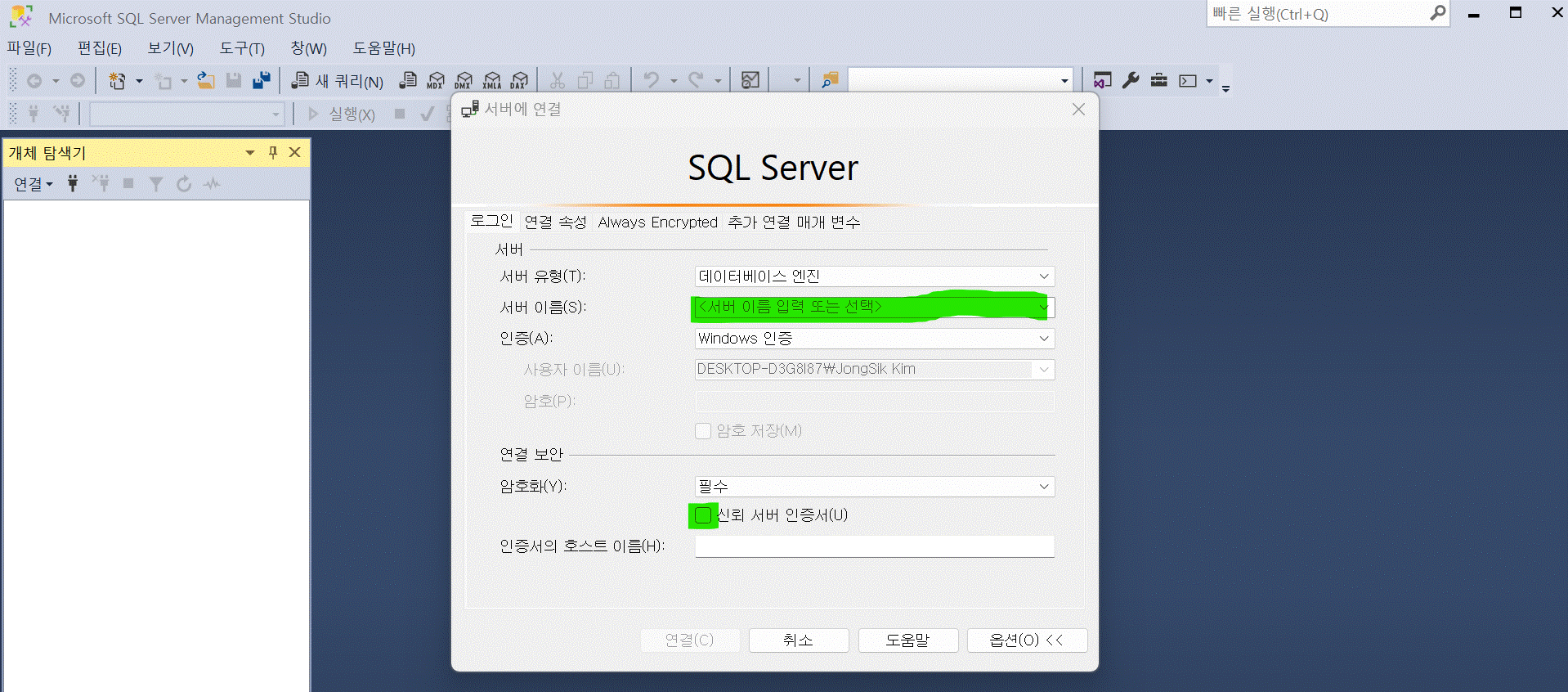Viewport: 1568px width, 692px height.
Task: Click the 취소 button
Action: [x=799, y=640]
